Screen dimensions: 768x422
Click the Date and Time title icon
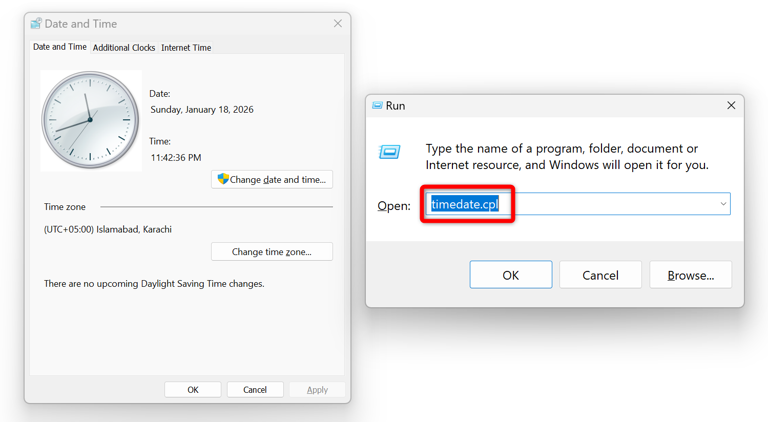36,23
